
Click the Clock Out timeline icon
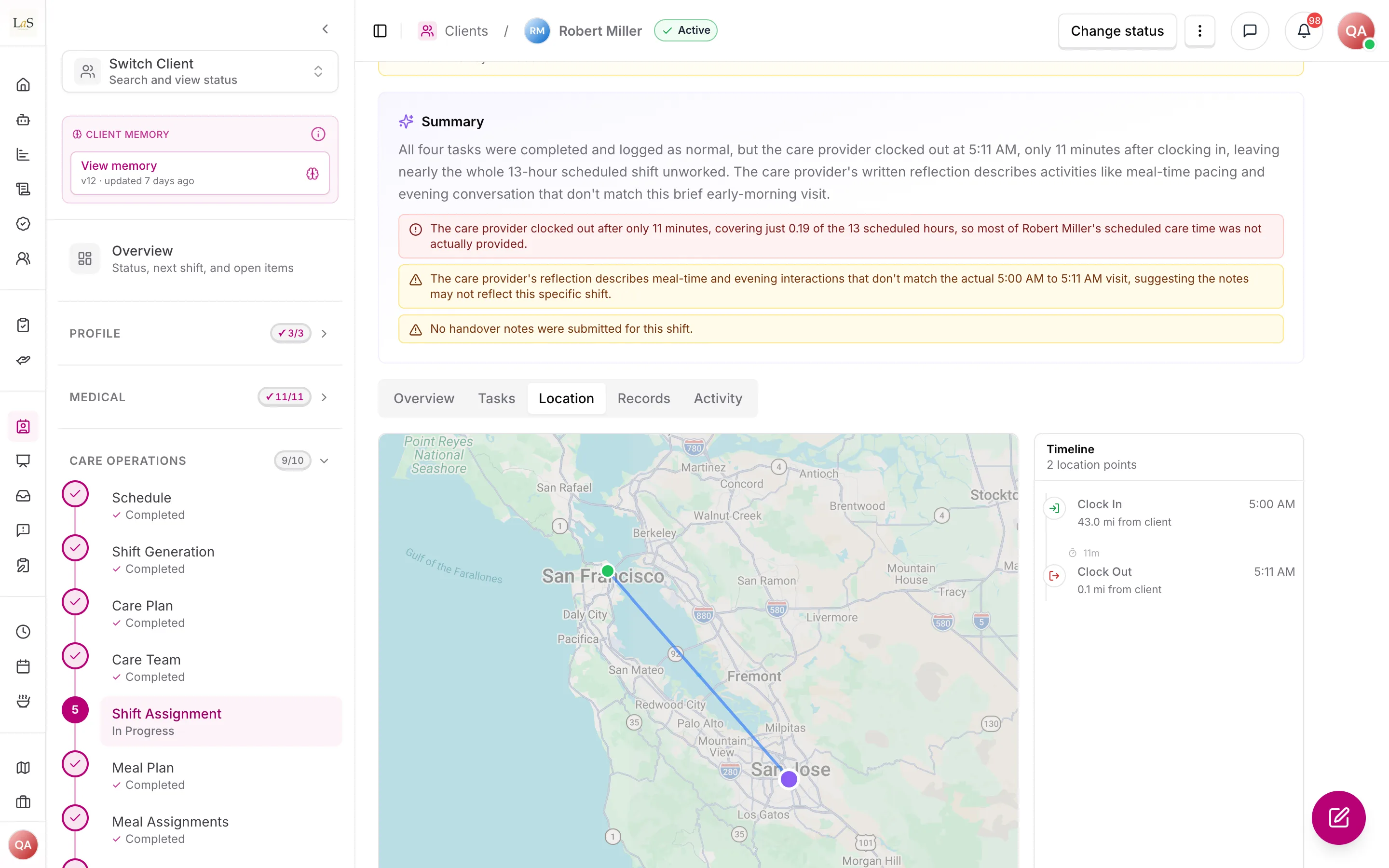coord(1054,576)
